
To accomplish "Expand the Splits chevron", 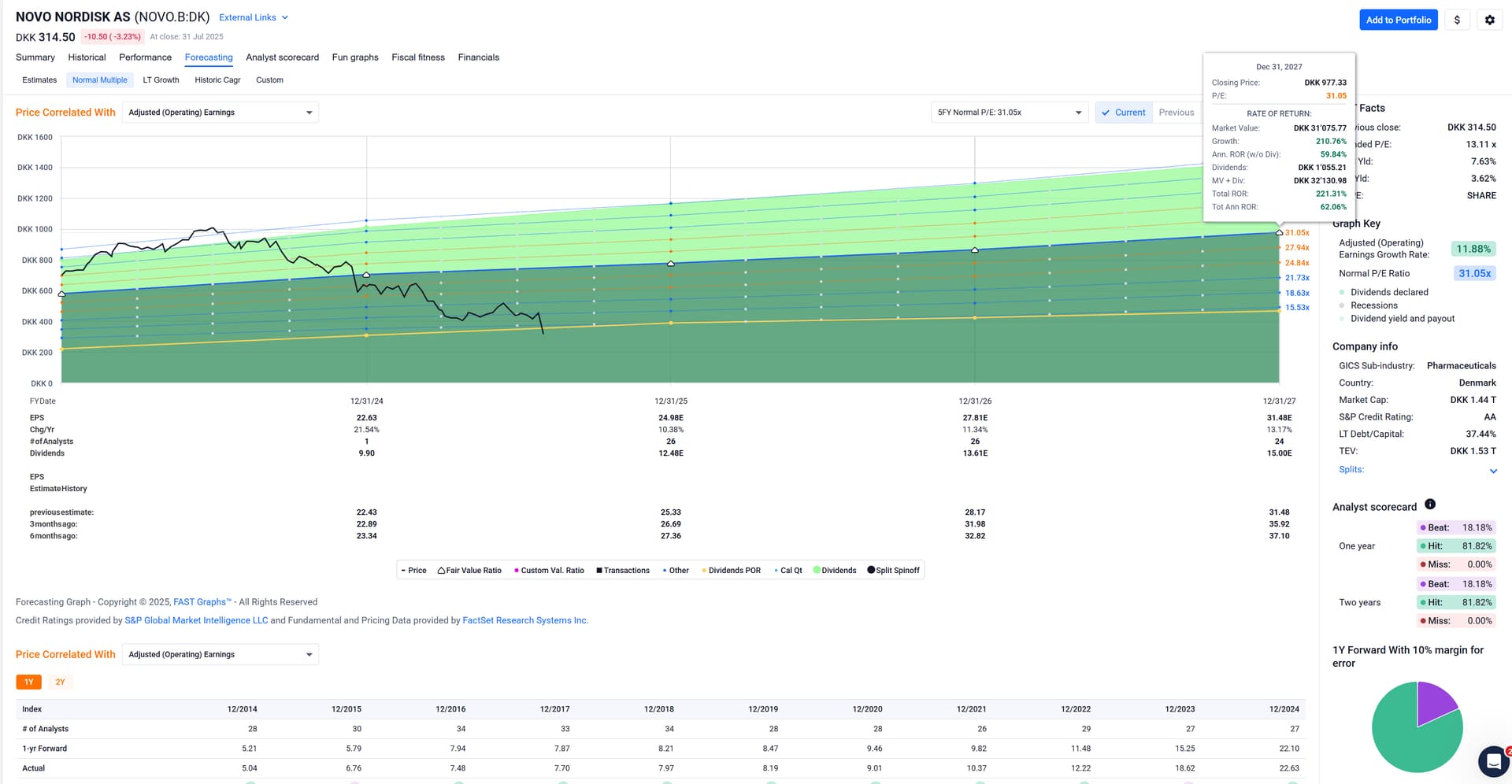I will 1493,471.
